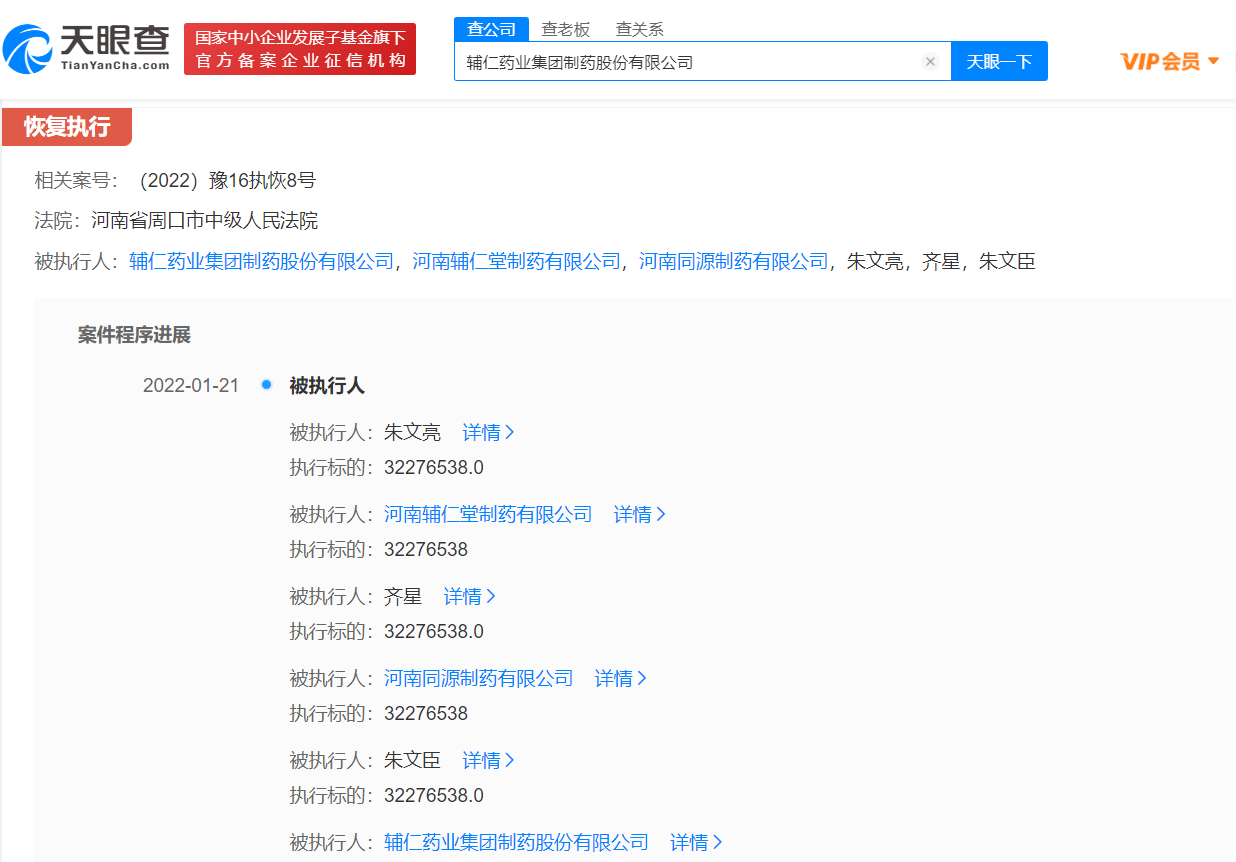This screenshot has height=862, width=1236.
Task: Switch to the 查老板 tab
Action: pos(566,29)
